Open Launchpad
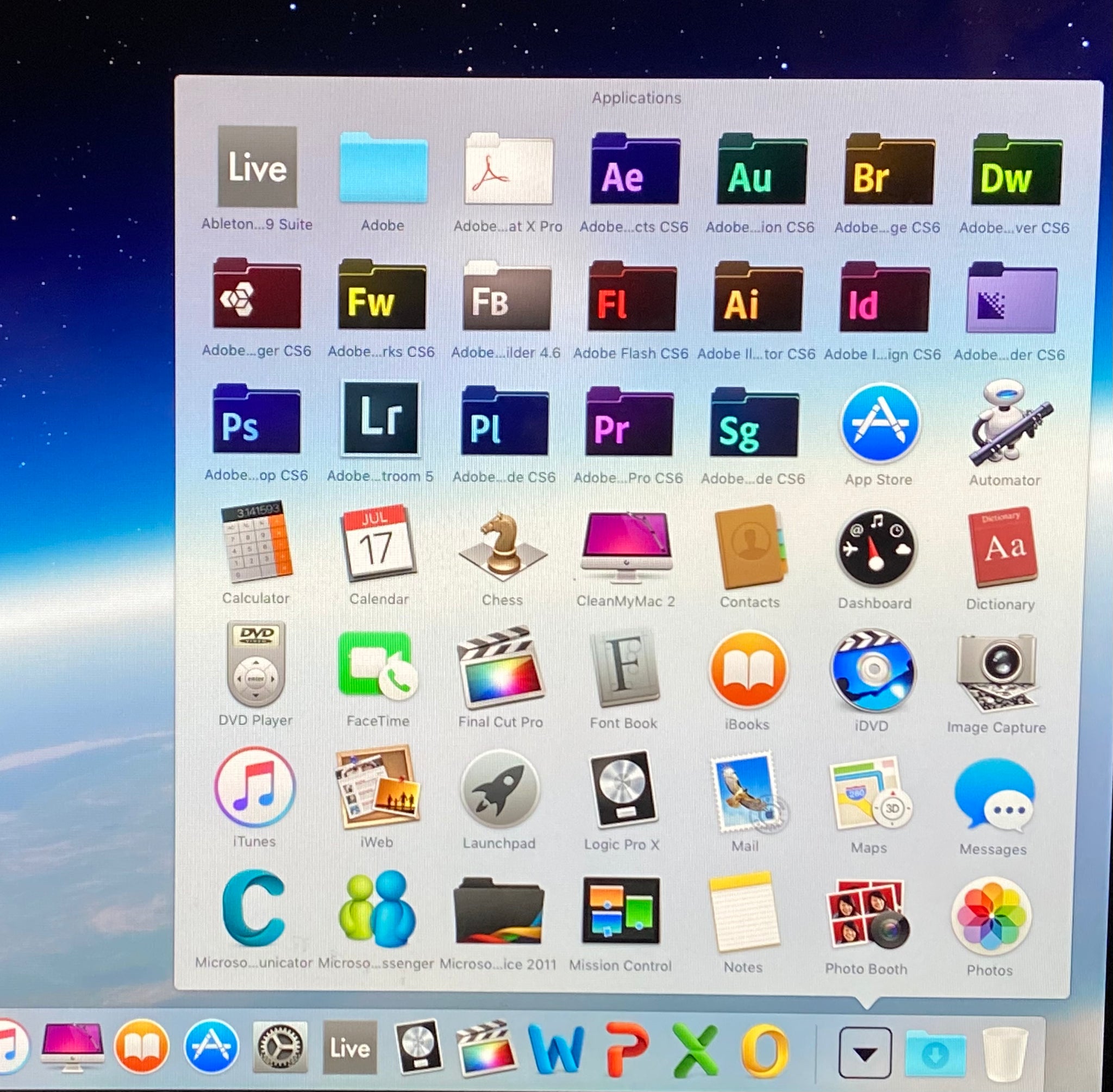The height and width of the screenshot is (1092, 1113). point(499,789)
